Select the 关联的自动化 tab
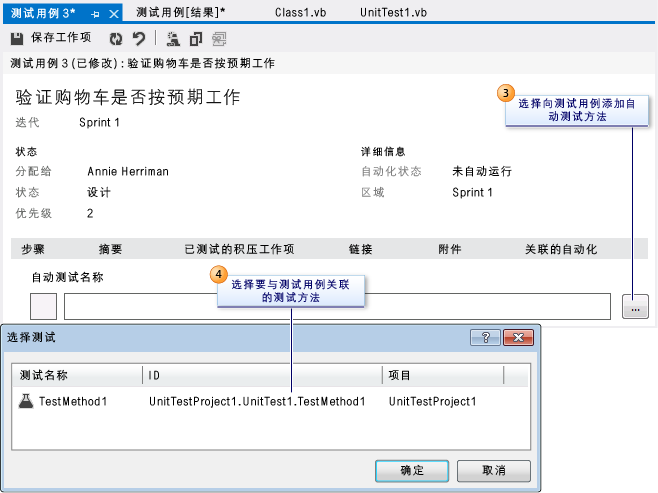Screen dimensions: 658x493 point(561,249)
